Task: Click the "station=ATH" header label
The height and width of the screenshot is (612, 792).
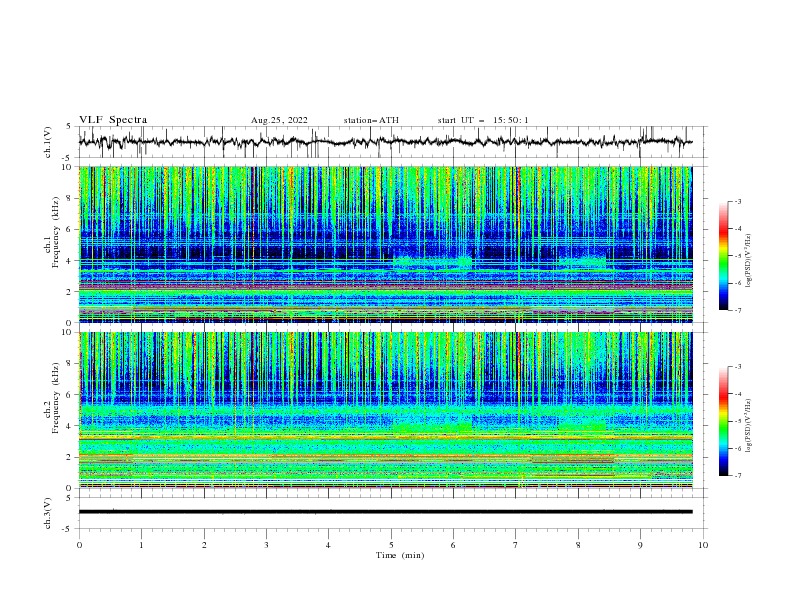Action: 371,120
